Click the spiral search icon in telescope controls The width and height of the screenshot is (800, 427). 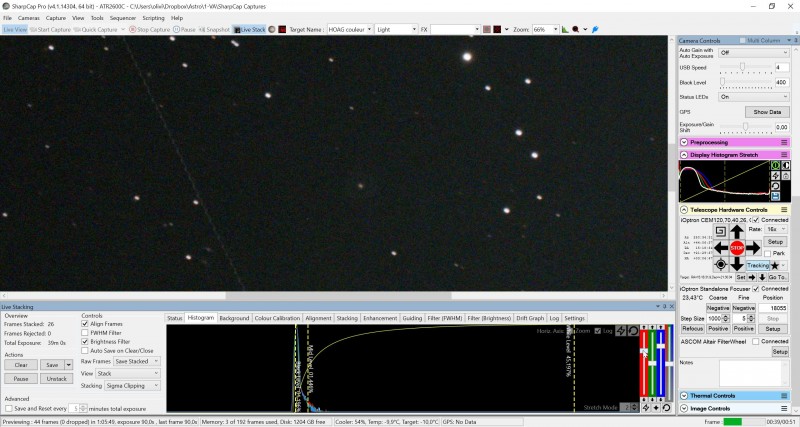(x=720, y=232)
